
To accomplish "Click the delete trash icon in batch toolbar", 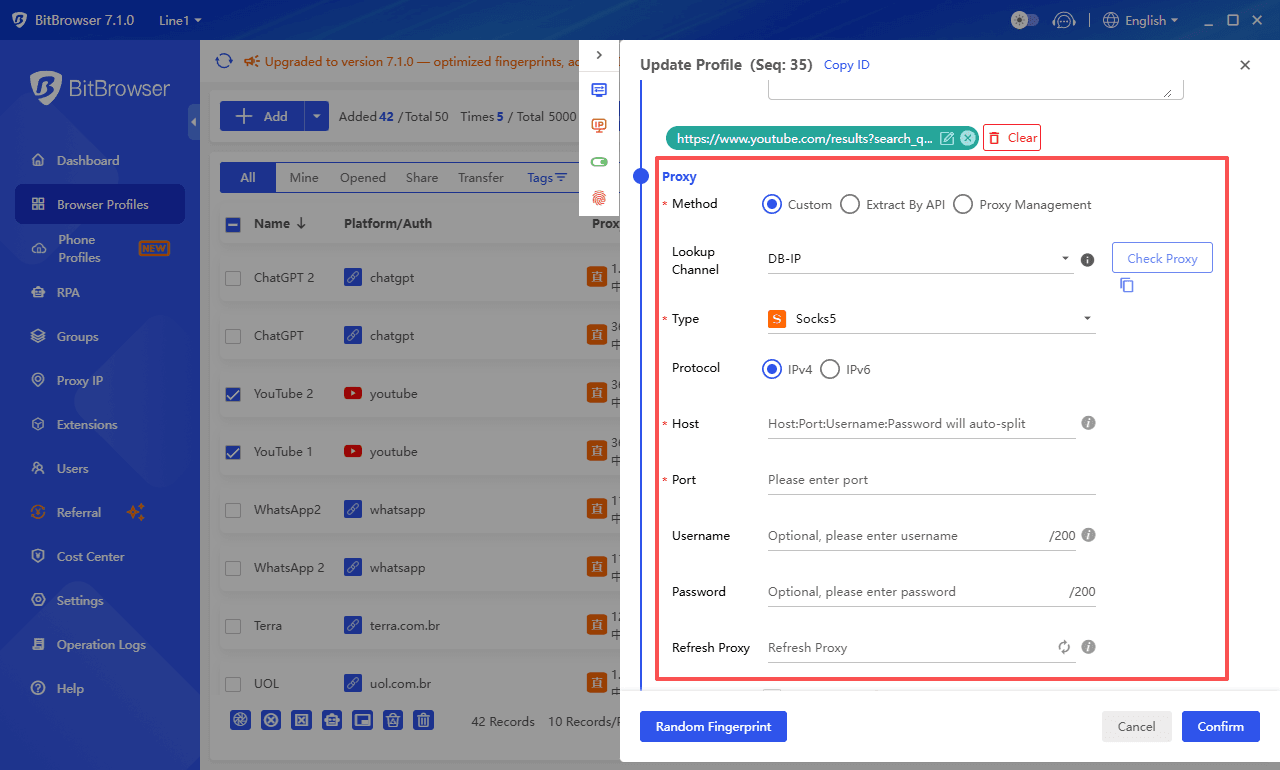I will tap(423, 720).
